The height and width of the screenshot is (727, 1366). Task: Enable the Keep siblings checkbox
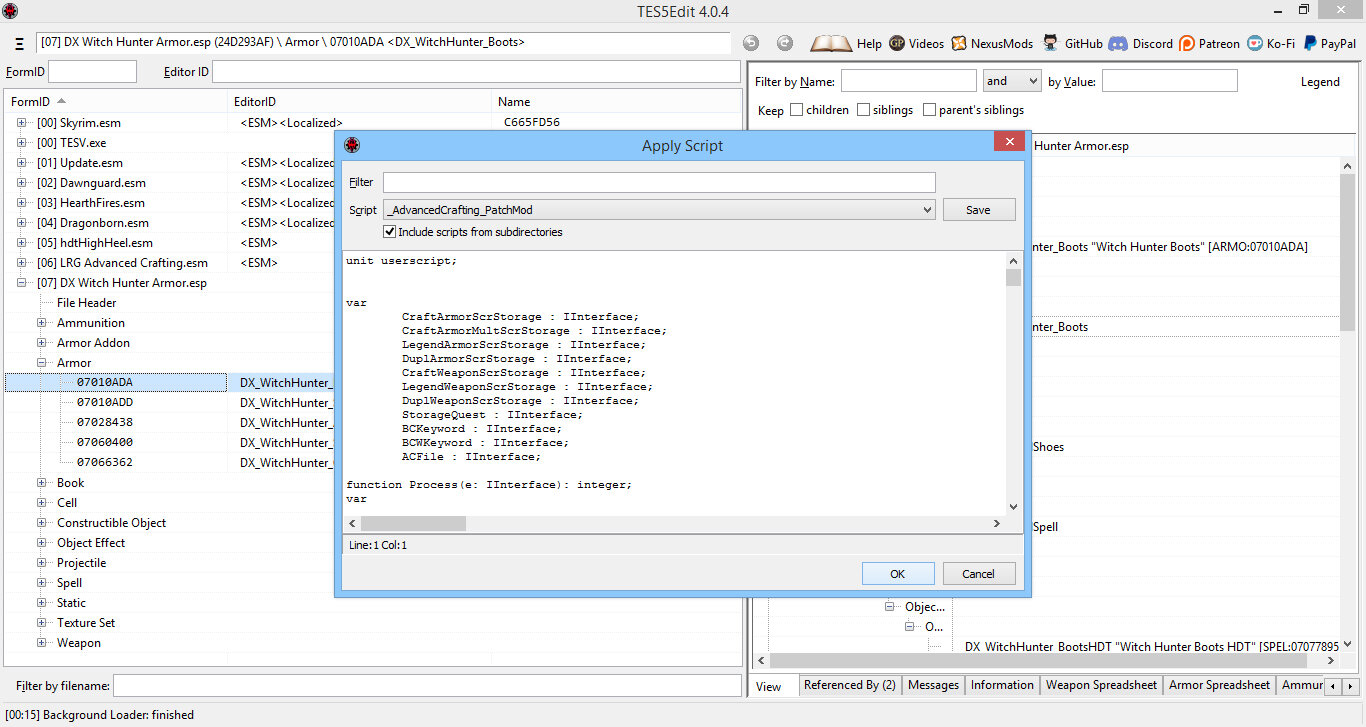click(863, 110)
